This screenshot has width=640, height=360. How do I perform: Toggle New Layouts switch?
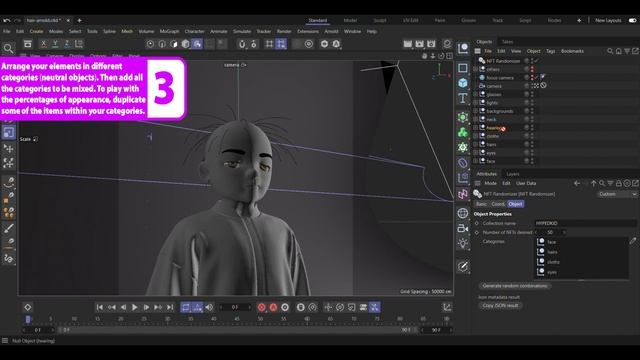click(x=632, y=20)
